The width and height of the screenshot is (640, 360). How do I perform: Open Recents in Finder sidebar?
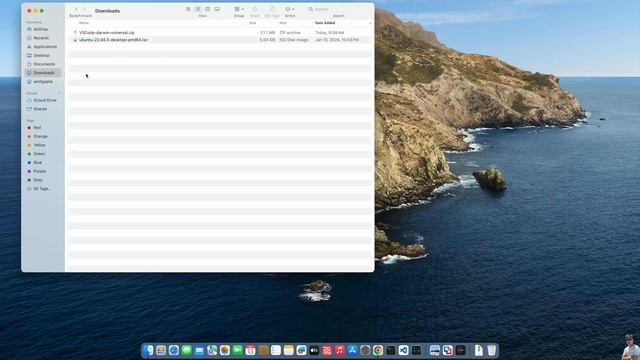[42, 38]
